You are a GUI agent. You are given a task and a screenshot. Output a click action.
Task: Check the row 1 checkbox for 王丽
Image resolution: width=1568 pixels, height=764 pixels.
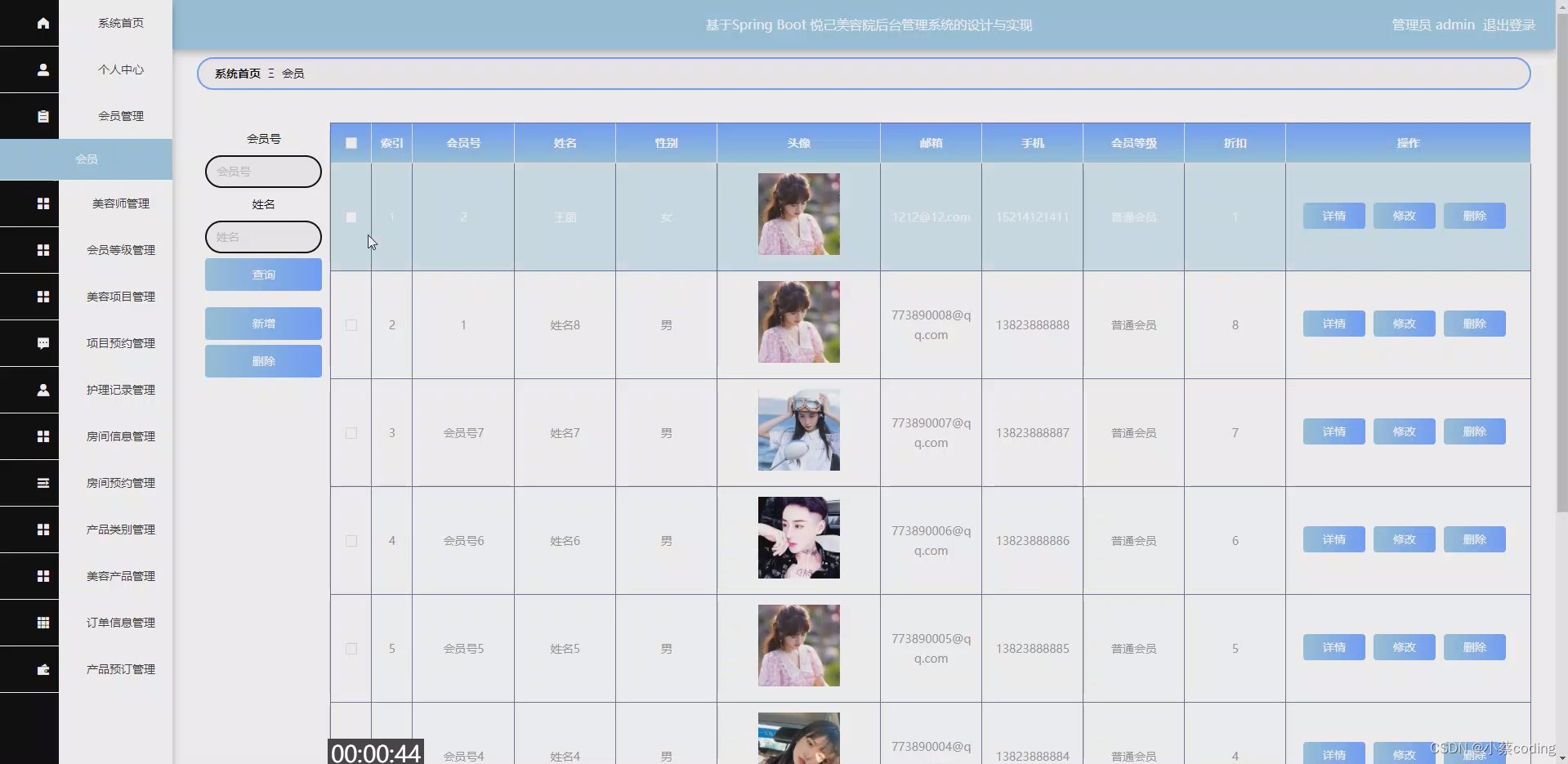click(351, 217)
